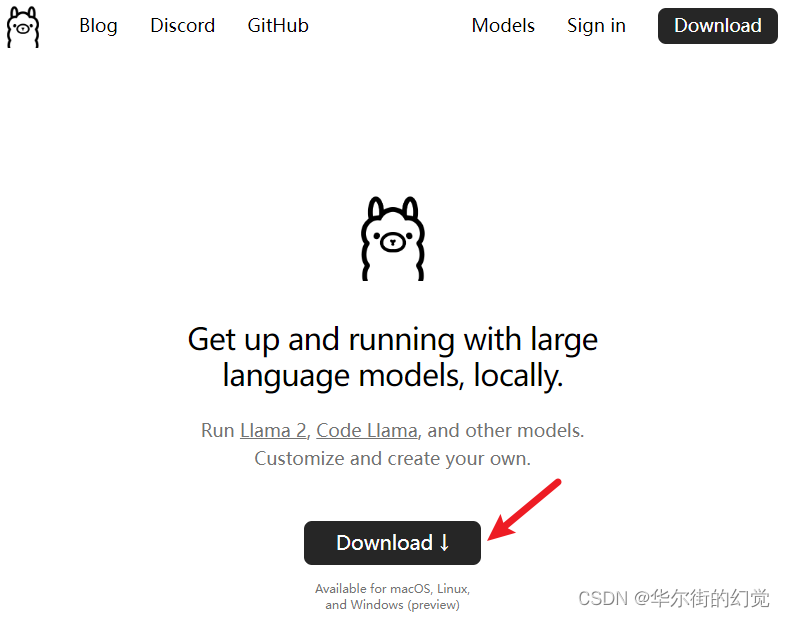Click Sign in

596,26
